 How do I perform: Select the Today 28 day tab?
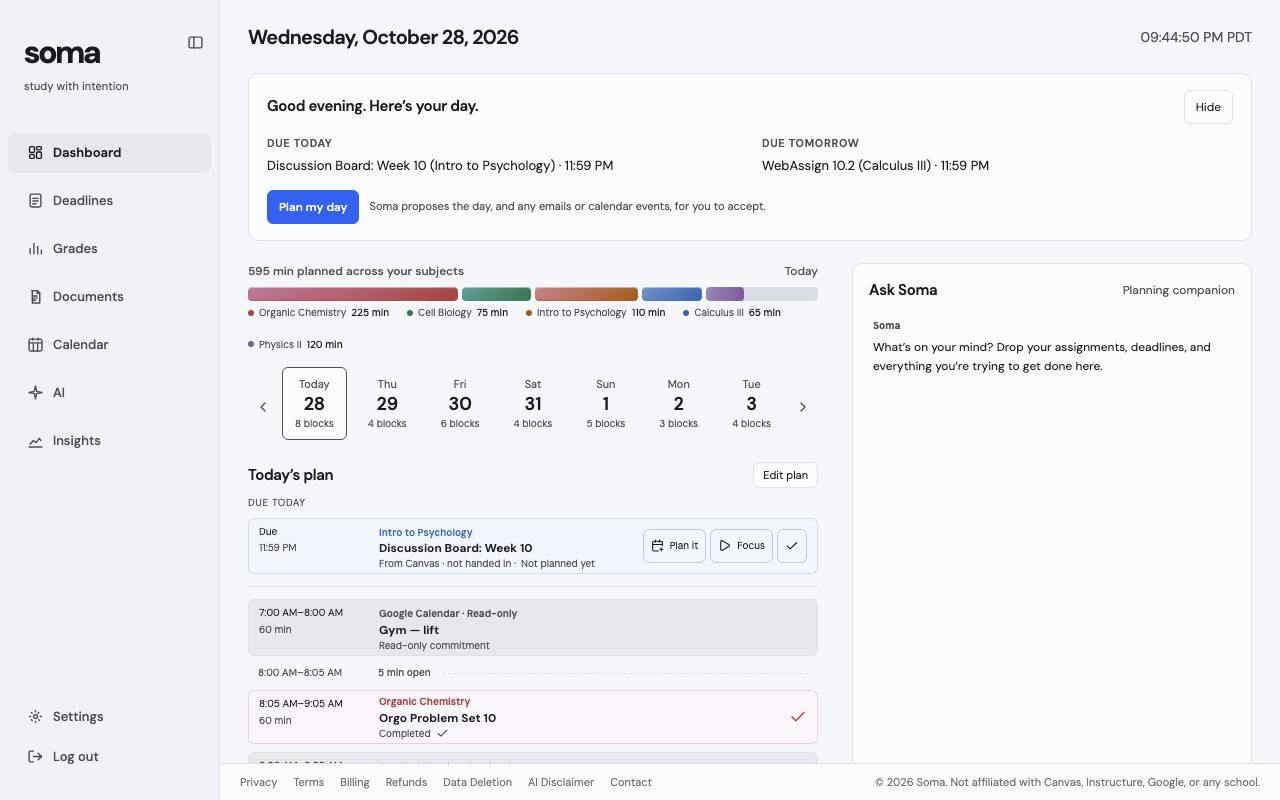[314, 403]
